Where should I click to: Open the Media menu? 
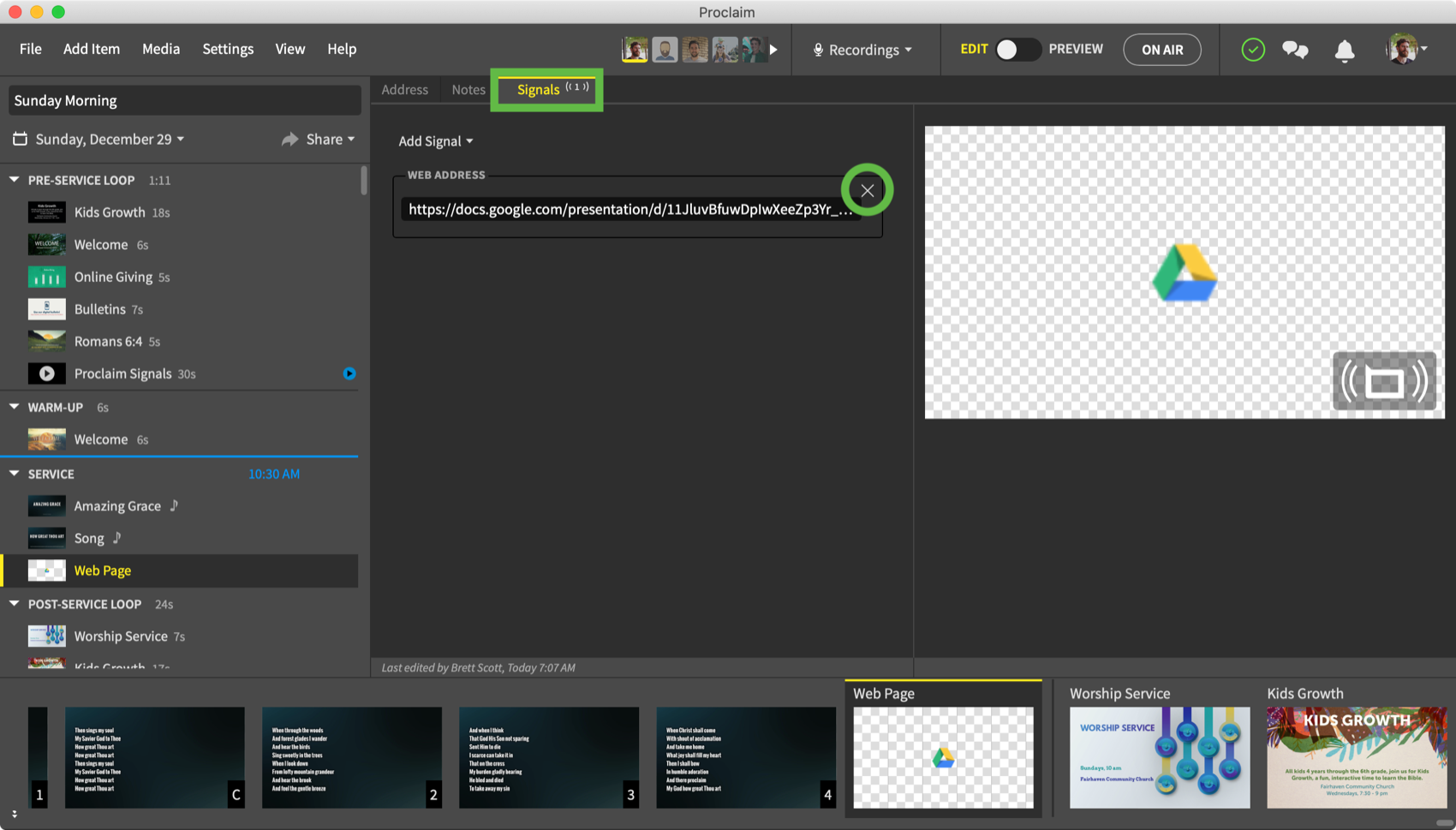click(160, 49)
